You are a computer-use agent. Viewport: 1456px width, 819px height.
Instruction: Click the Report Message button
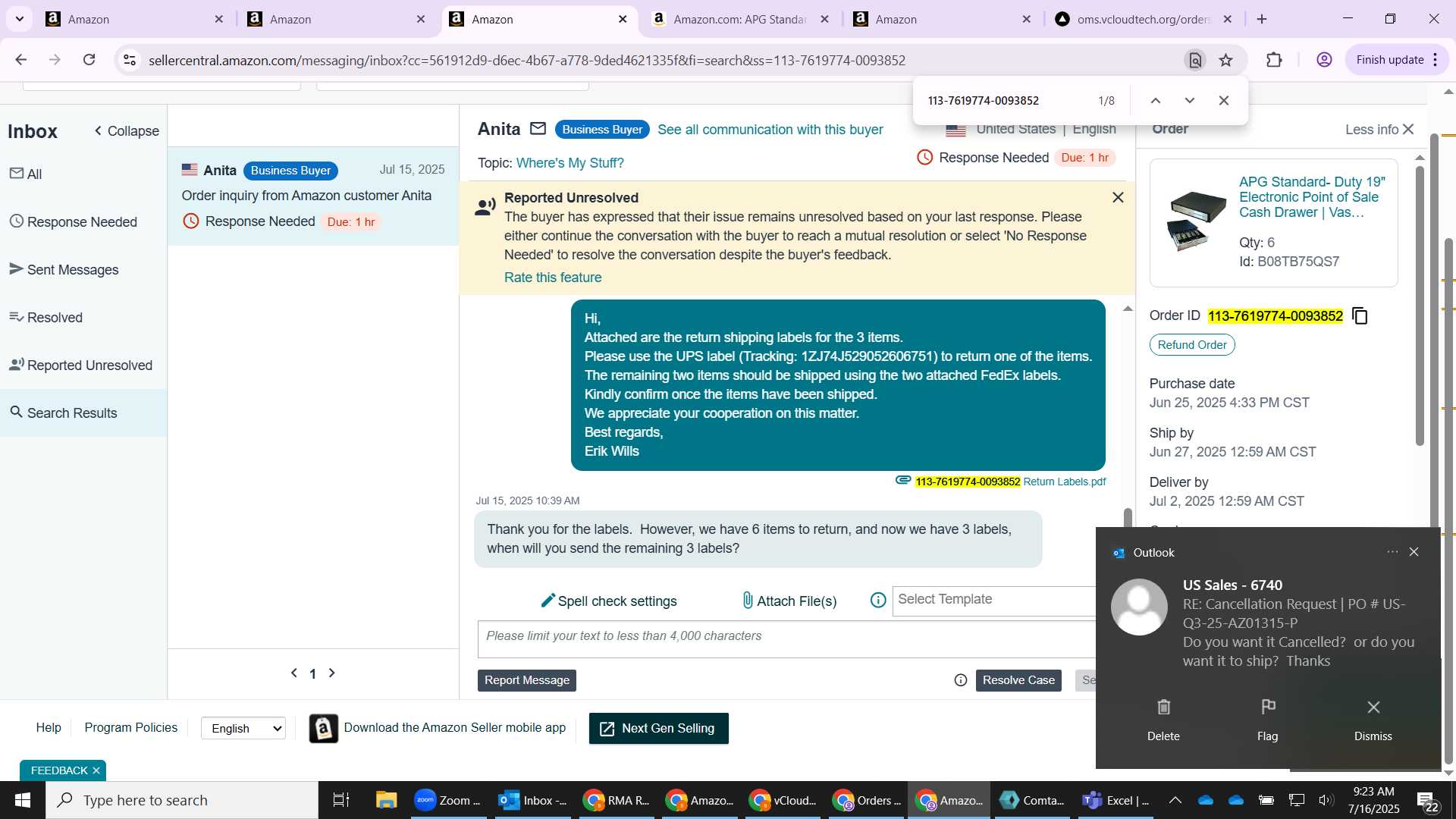click(x=527, y=680)
